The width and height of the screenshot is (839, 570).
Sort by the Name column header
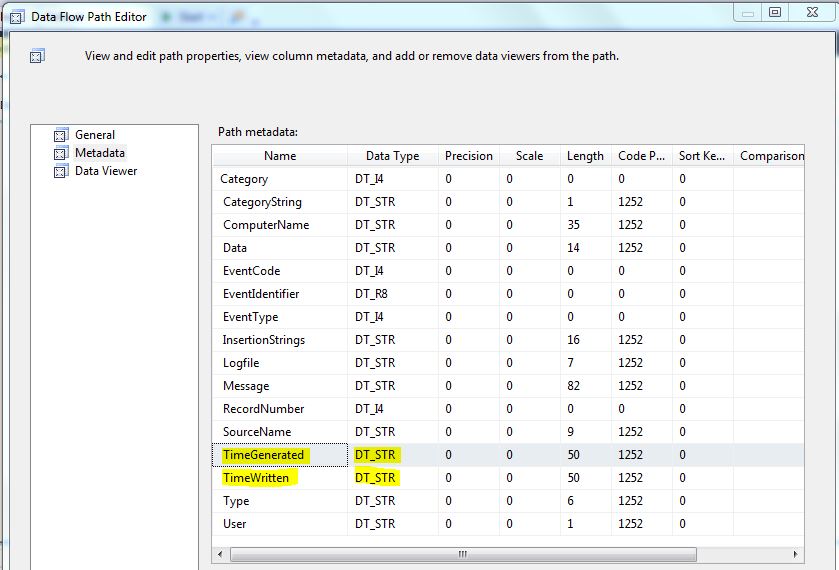pyautogui.click(x=280, y=156)
